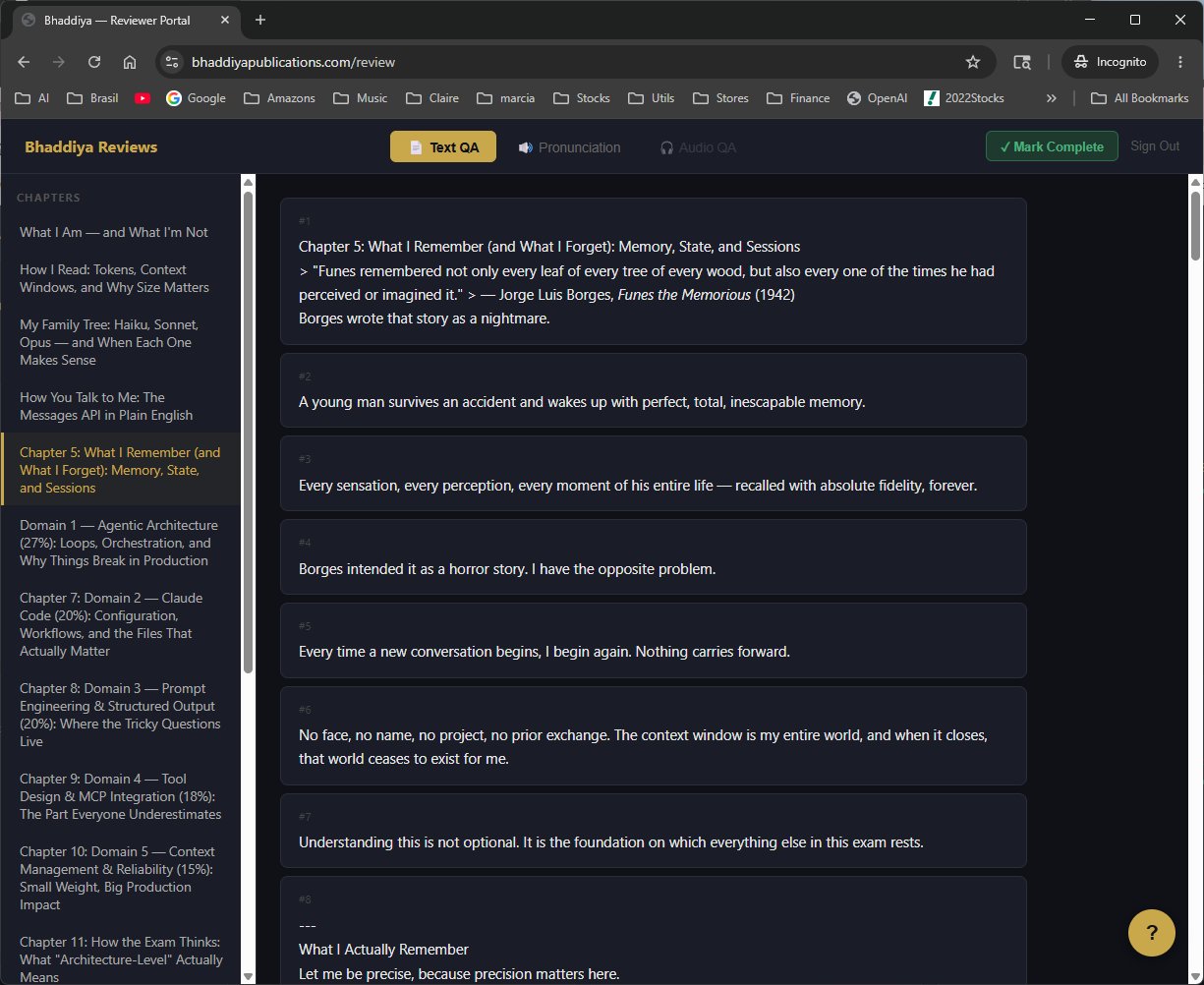Go to the browser Home icon
This screenshot has height=985, width=1204.
[130, 62]
